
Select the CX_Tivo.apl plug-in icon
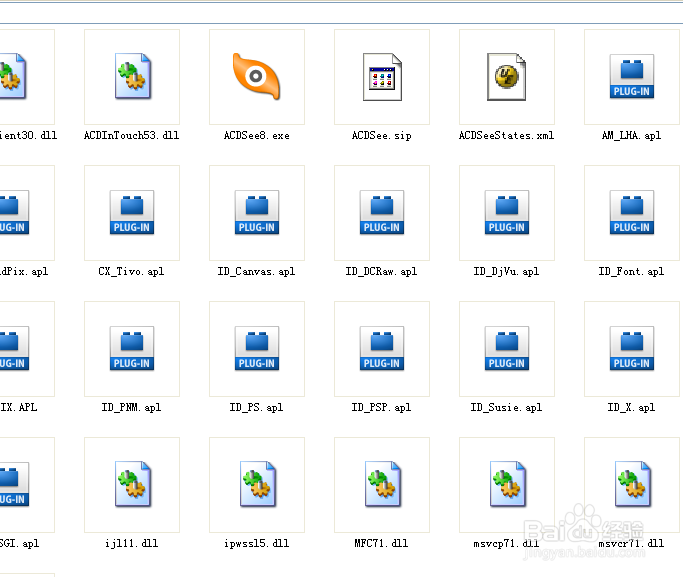tap(132, 212)
